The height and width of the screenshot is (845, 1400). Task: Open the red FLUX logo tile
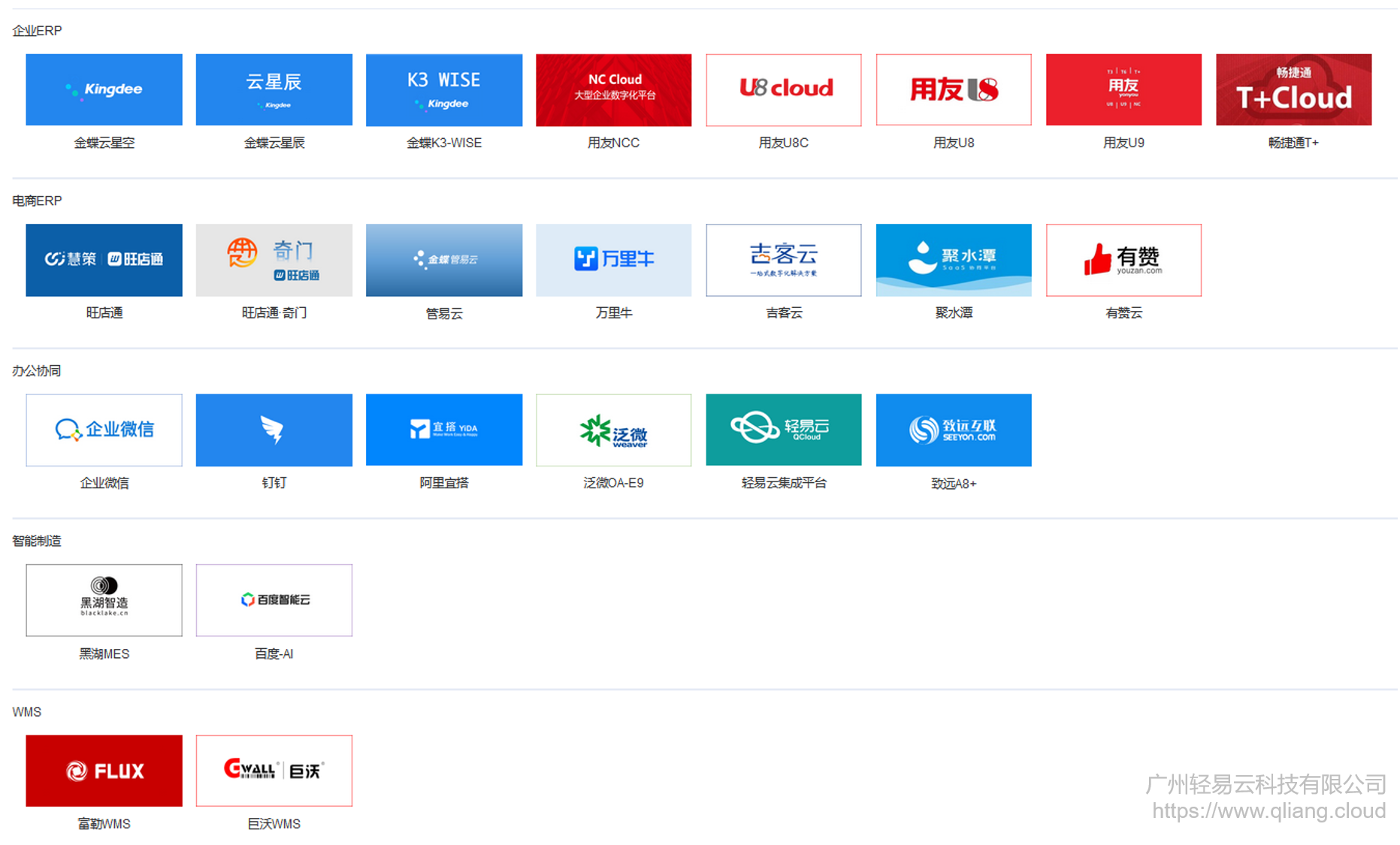[104, 771]
